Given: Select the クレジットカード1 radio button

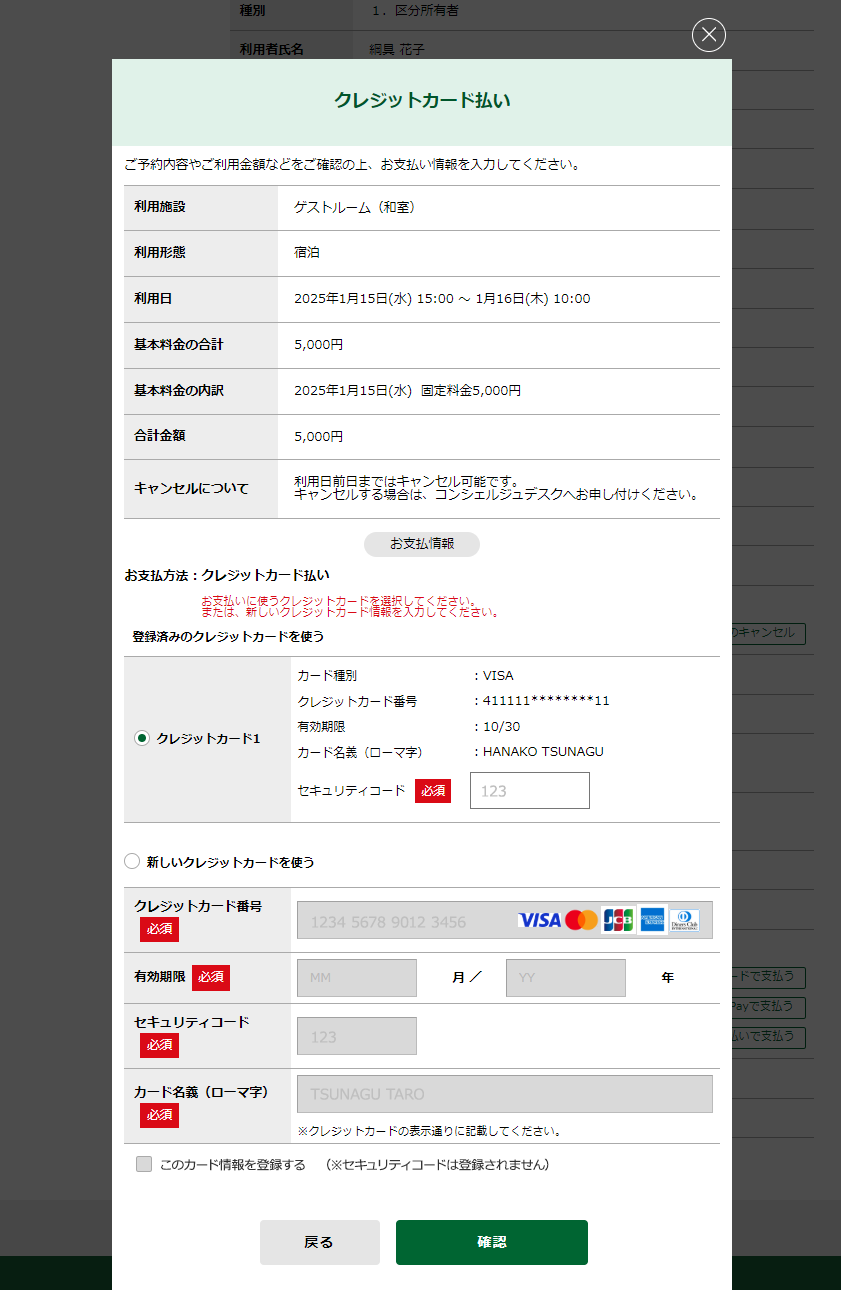Looking at the screenshot, I should [x=142, y=738].
